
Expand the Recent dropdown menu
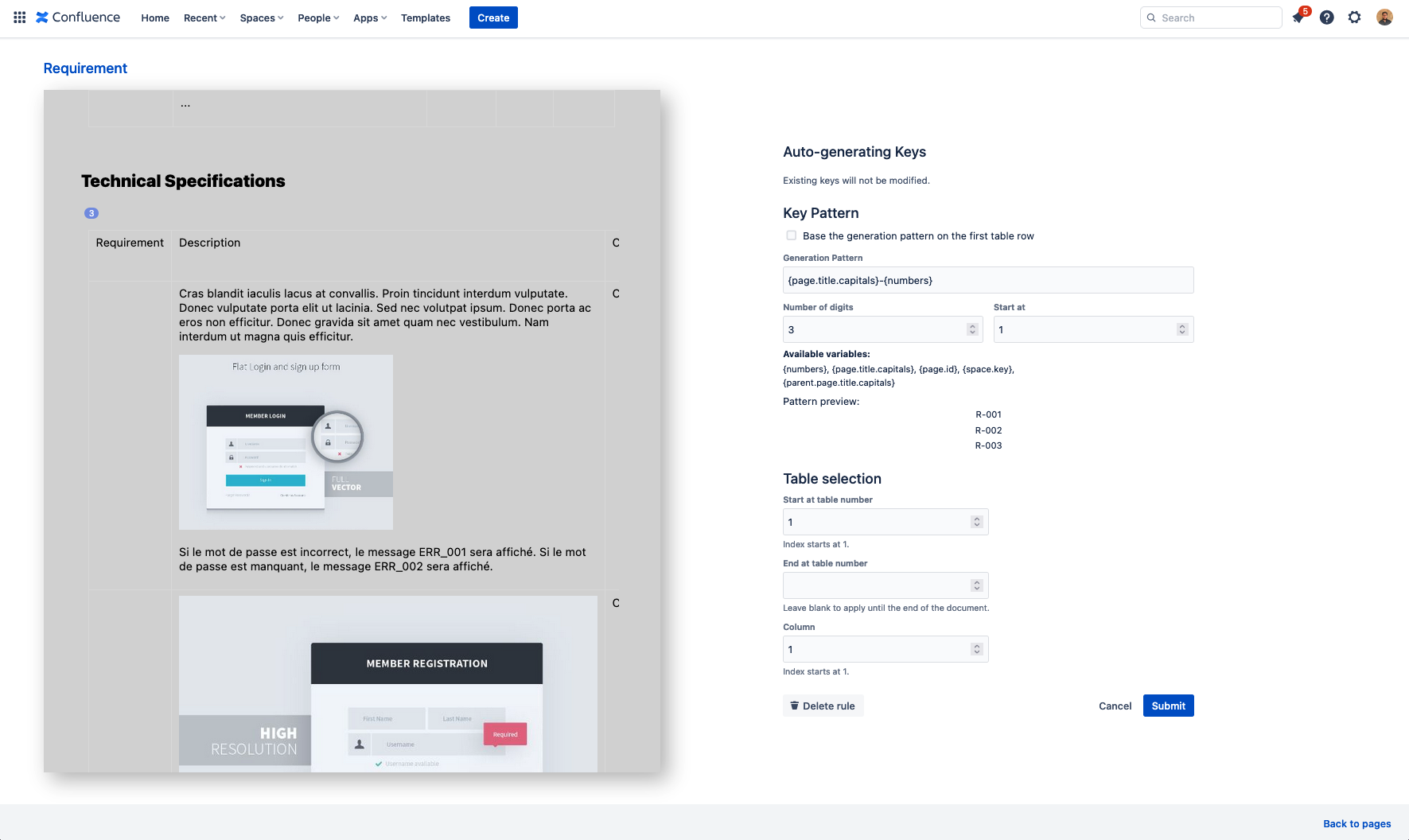(204, 17)
